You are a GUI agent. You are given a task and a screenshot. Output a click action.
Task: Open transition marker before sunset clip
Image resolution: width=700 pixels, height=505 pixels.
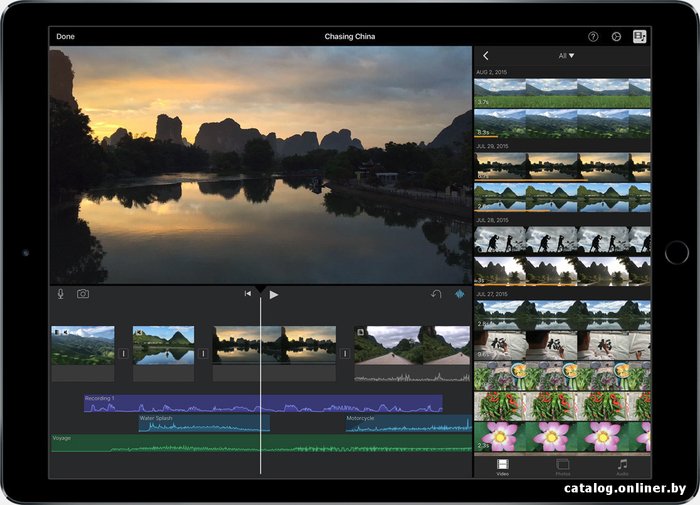coord(203,353)
